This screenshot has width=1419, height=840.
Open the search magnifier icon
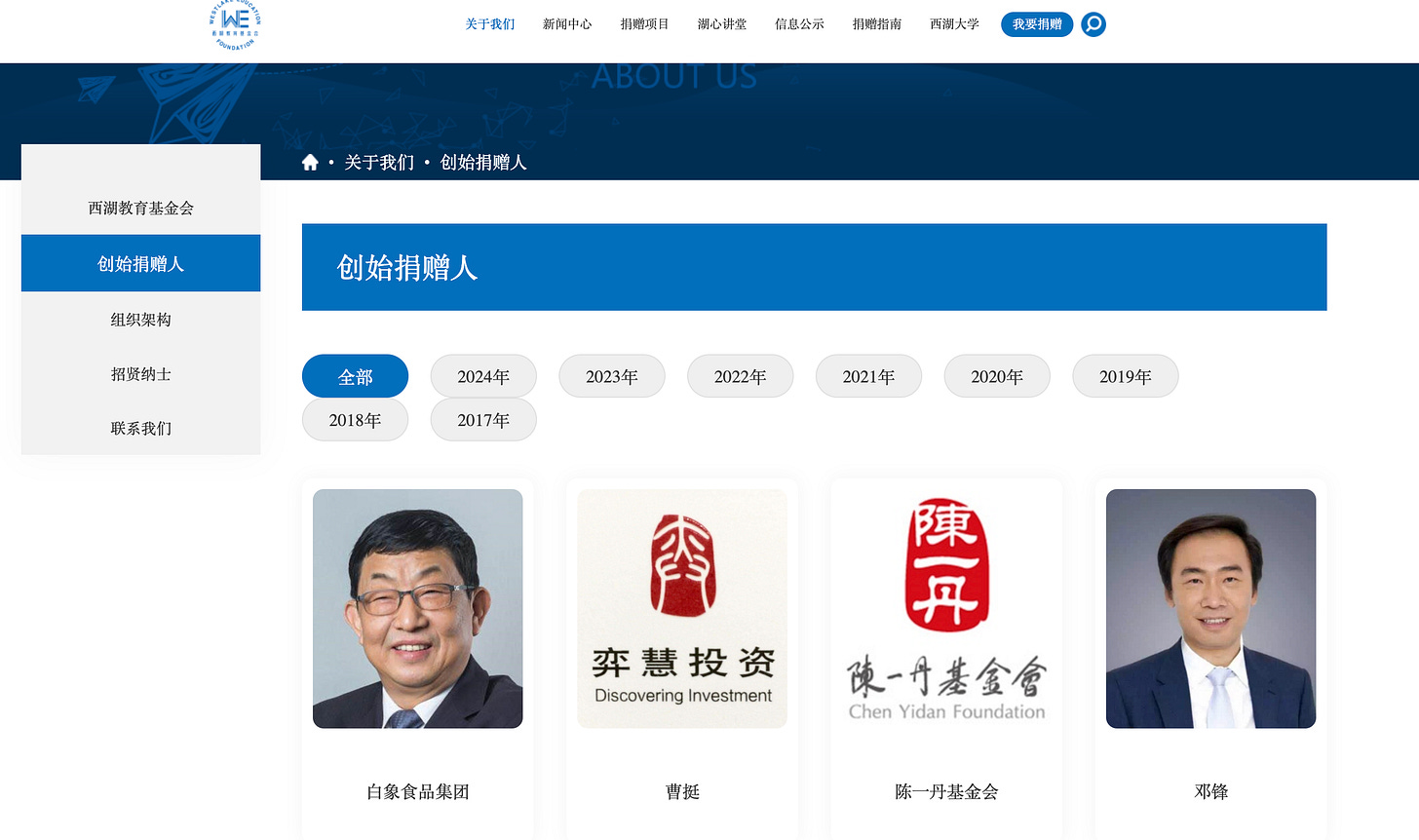tap(1093, 24)
